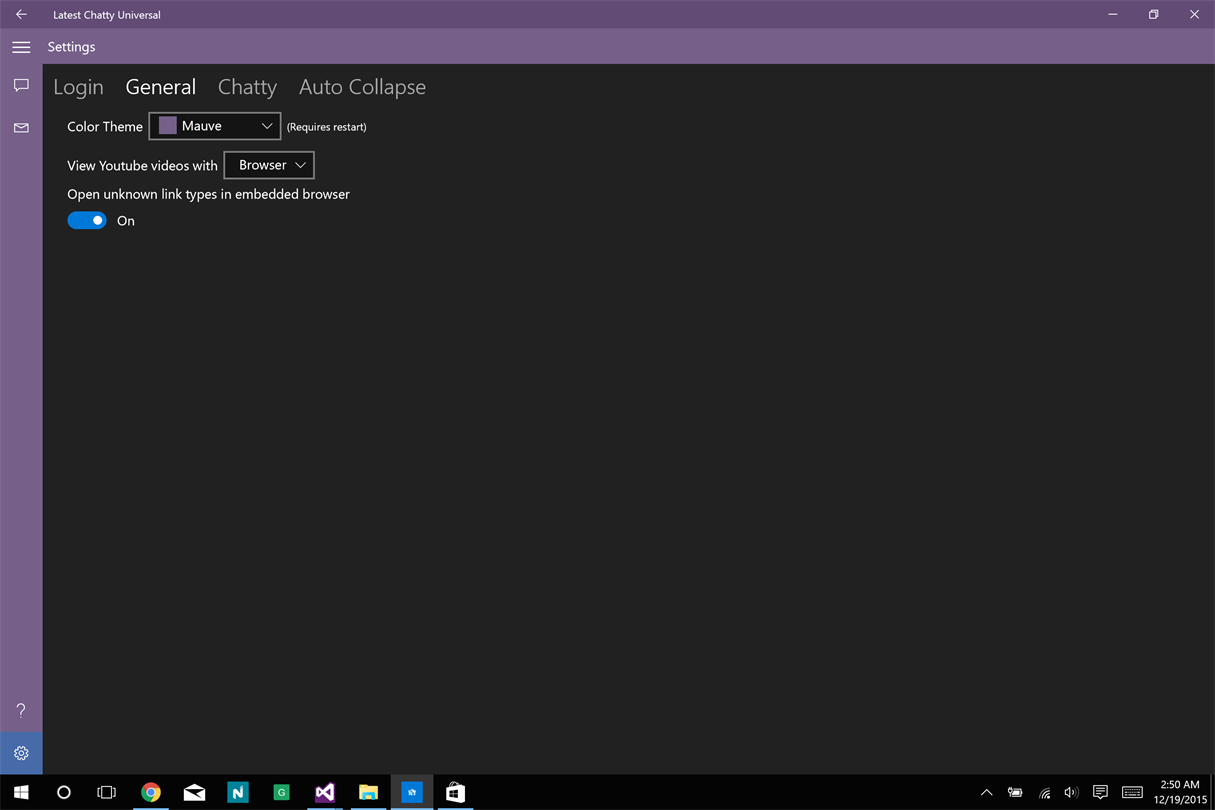Open the Wi-Fi network tray icon

pos(1044,793)
